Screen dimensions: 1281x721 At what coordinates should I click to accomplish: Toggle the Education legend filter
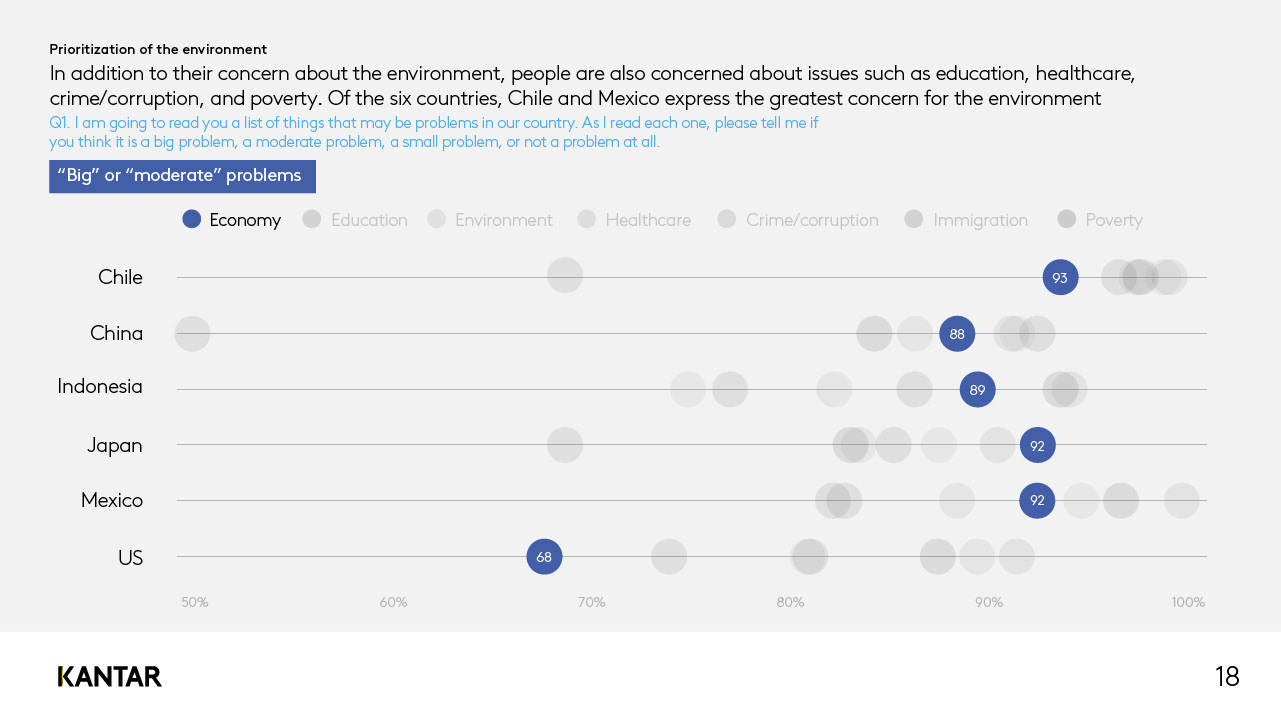pyautogui.click(x=355, y=220)
